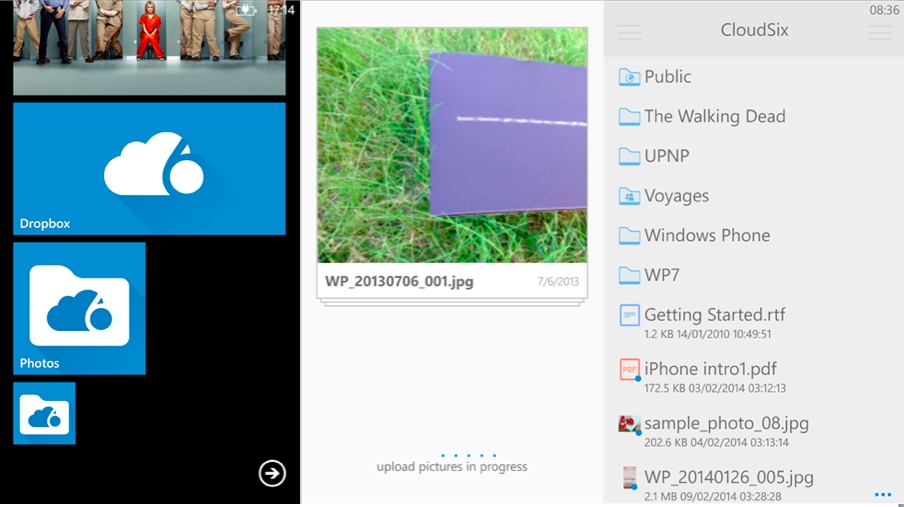
Task: Open the right hamburger menu in CloudSix header
Action: (880, 32)
